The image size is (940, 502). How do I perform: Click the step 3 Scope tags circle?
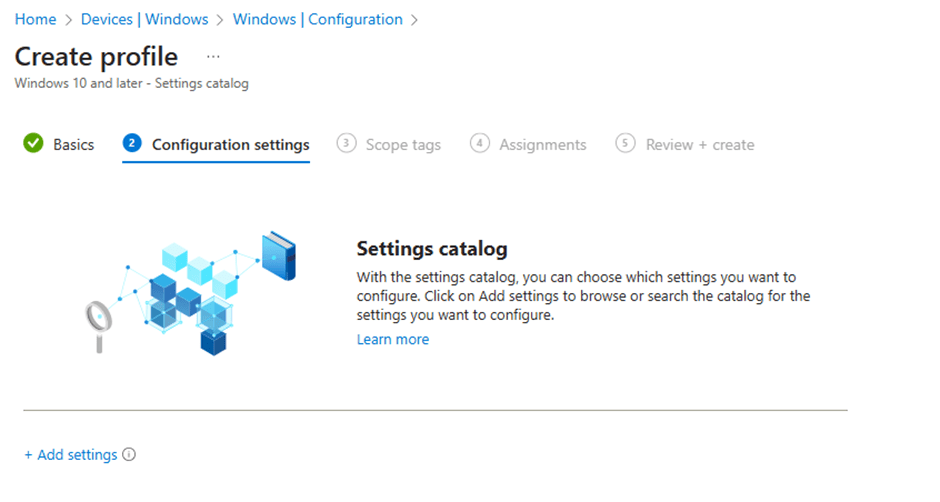pyautogui.click(x=346, y=144)
